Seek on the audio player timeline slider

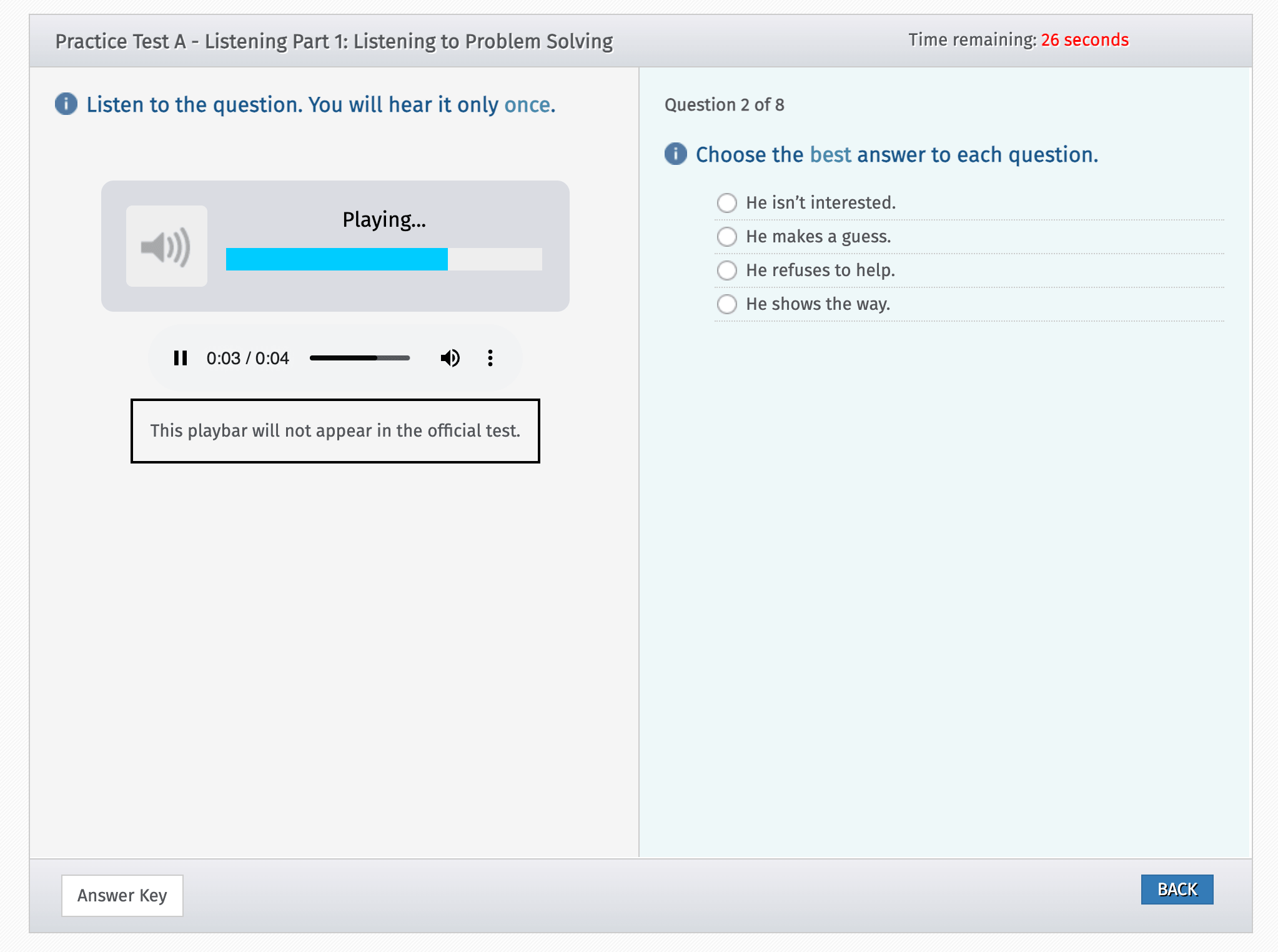click(x=360, y=358)
